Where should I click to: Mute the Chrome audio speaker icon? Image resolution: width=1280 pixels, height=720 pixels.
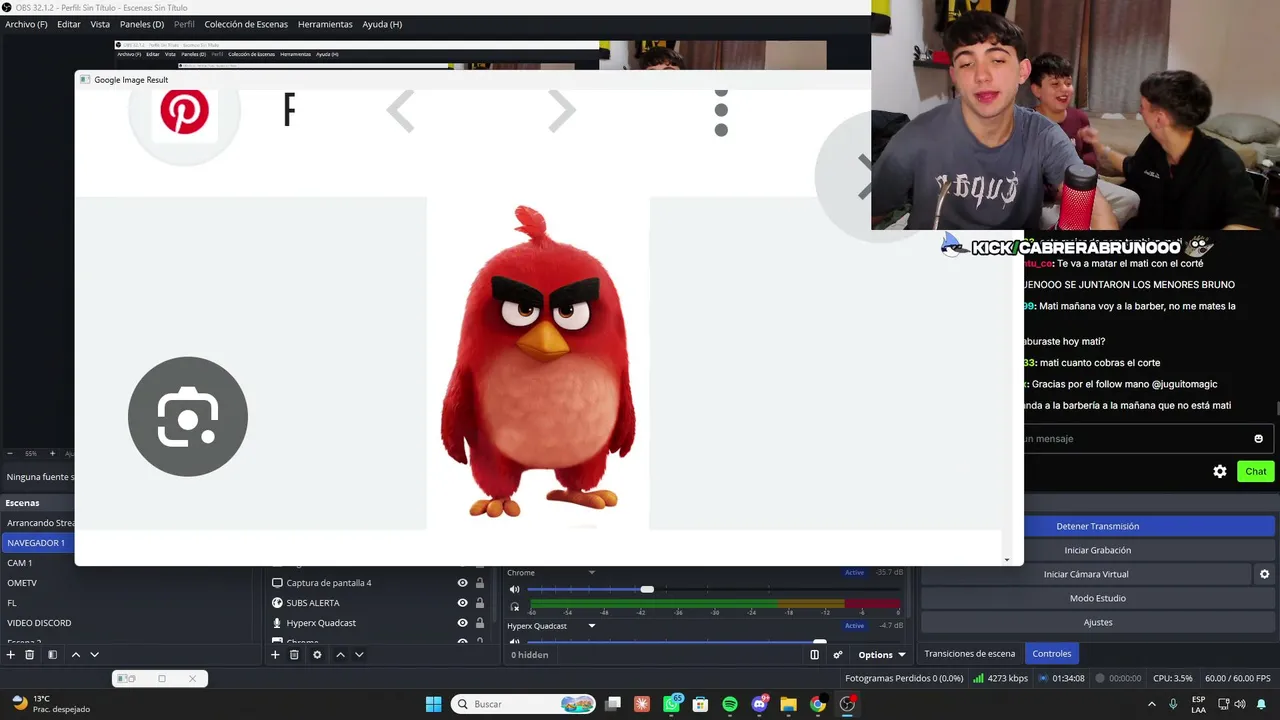click(515, 589)
